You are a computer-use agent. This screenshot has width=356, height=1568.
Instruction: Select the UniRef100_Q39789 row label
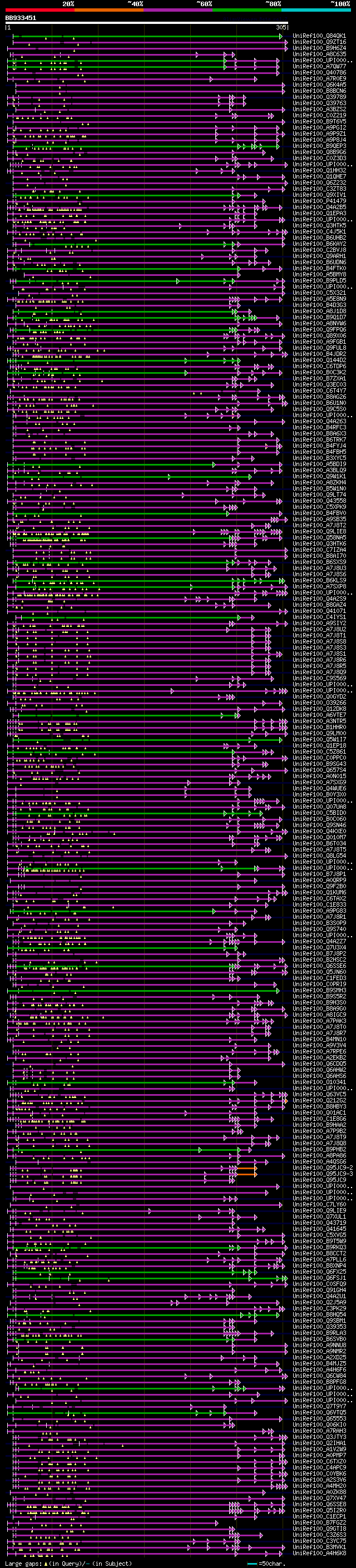(319, 97)
